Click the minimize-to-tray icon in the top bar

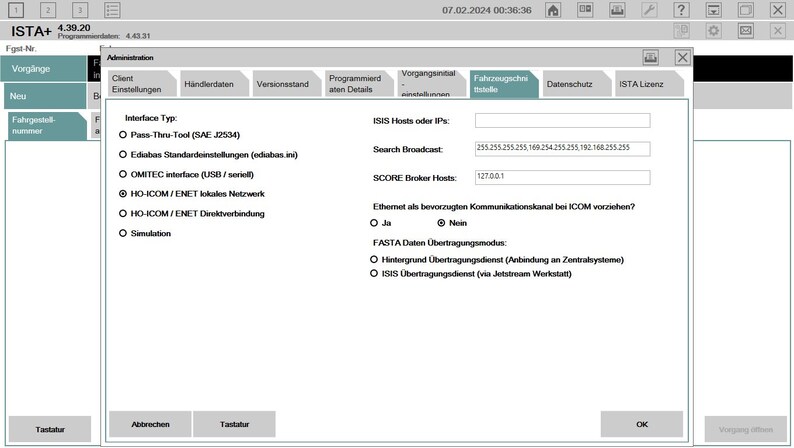[713, 10]
